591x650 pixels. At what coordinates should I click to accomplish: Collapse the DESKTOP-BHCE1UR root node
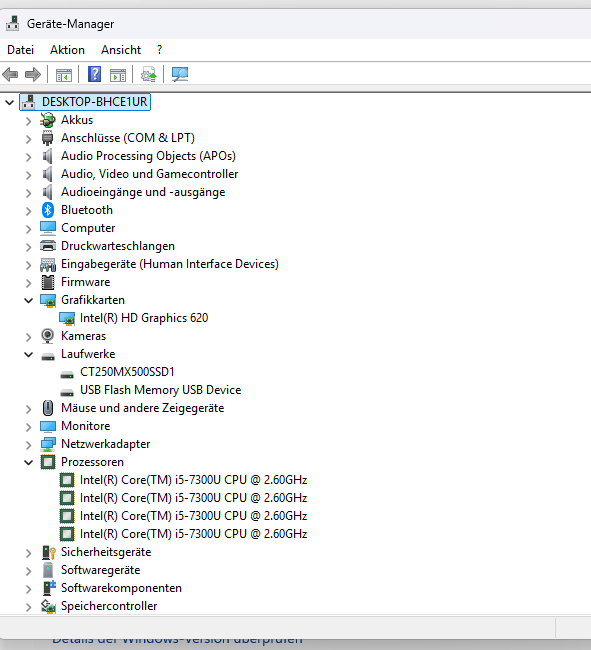tap(10, 102)
